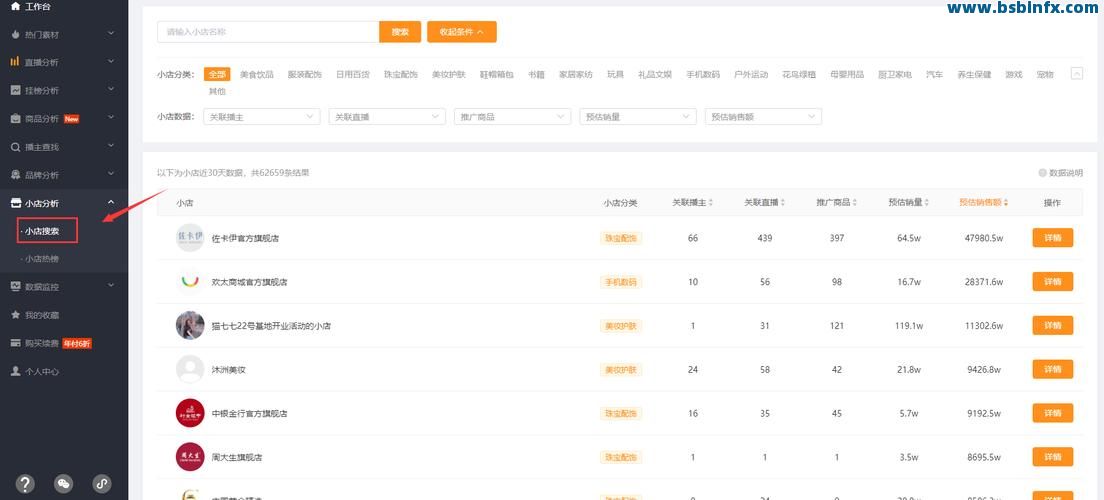The image size is (1104, 500).
Task: Open 播主查找 via its magnifier icon
Action: click(x=15, y=146)
